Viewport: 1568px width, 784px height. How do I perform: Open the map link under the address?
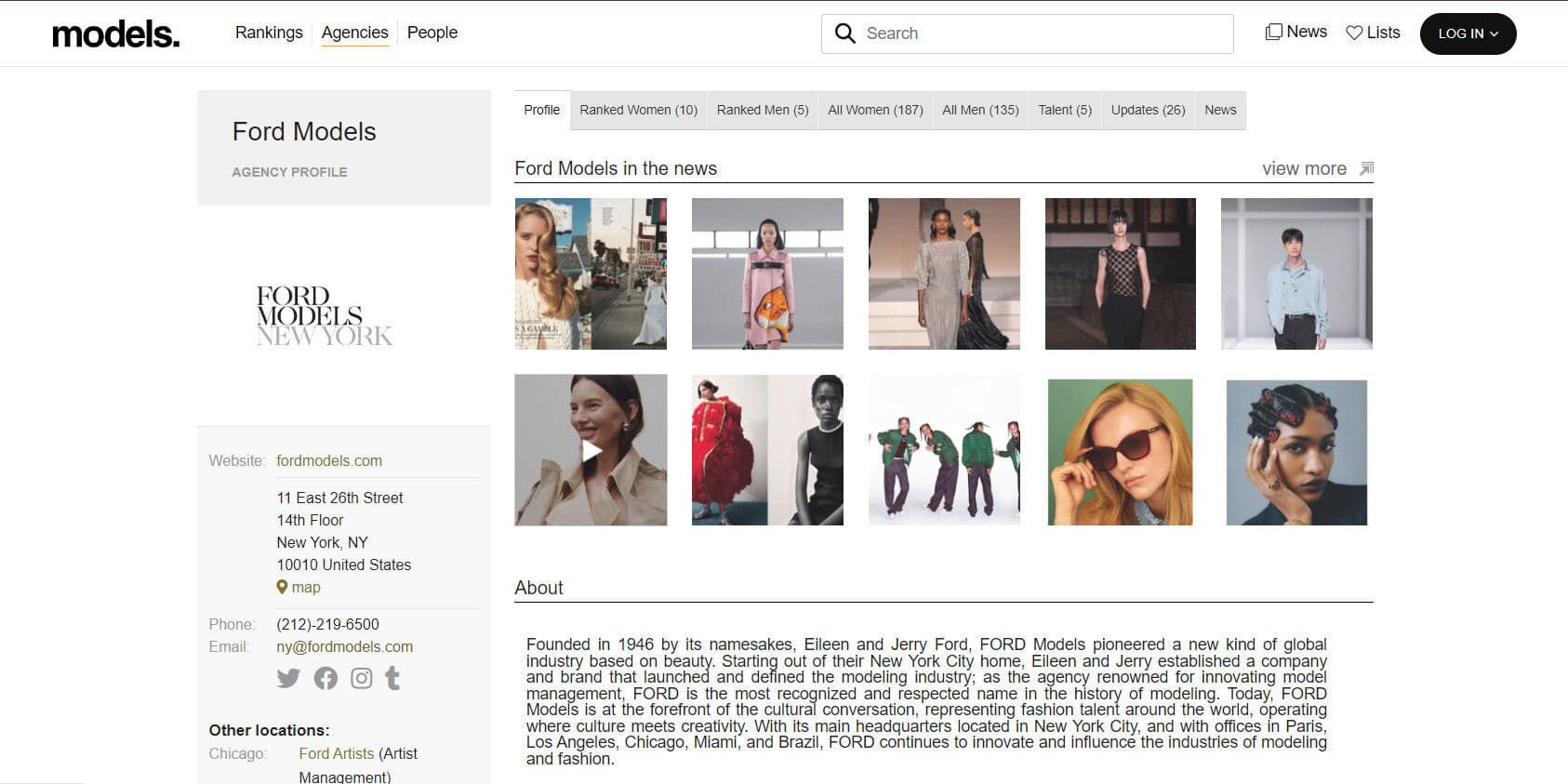click(306, 587)
